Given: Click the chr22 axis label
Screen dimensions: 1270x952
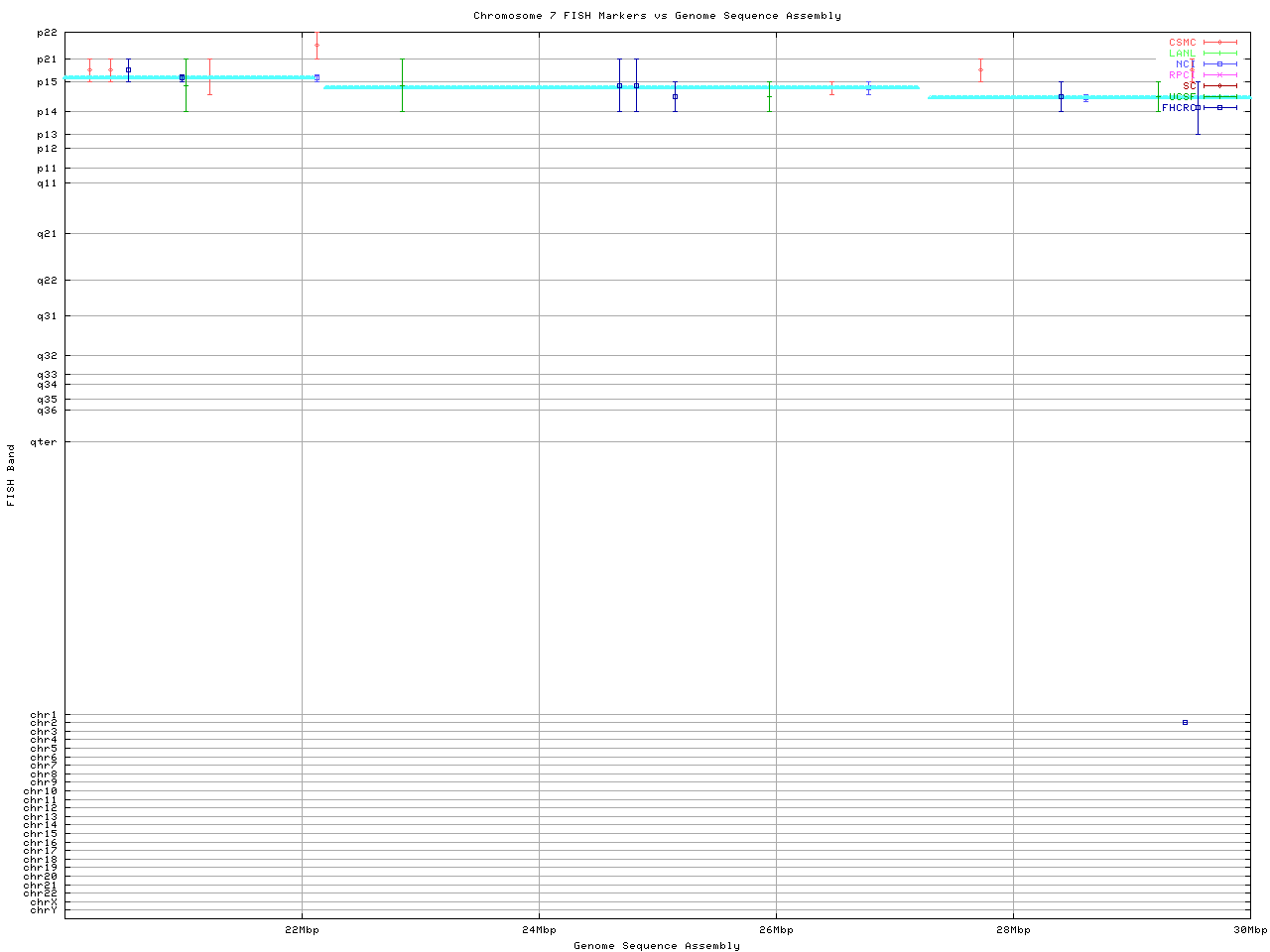Looking at the screenshot, I should 41,893.
